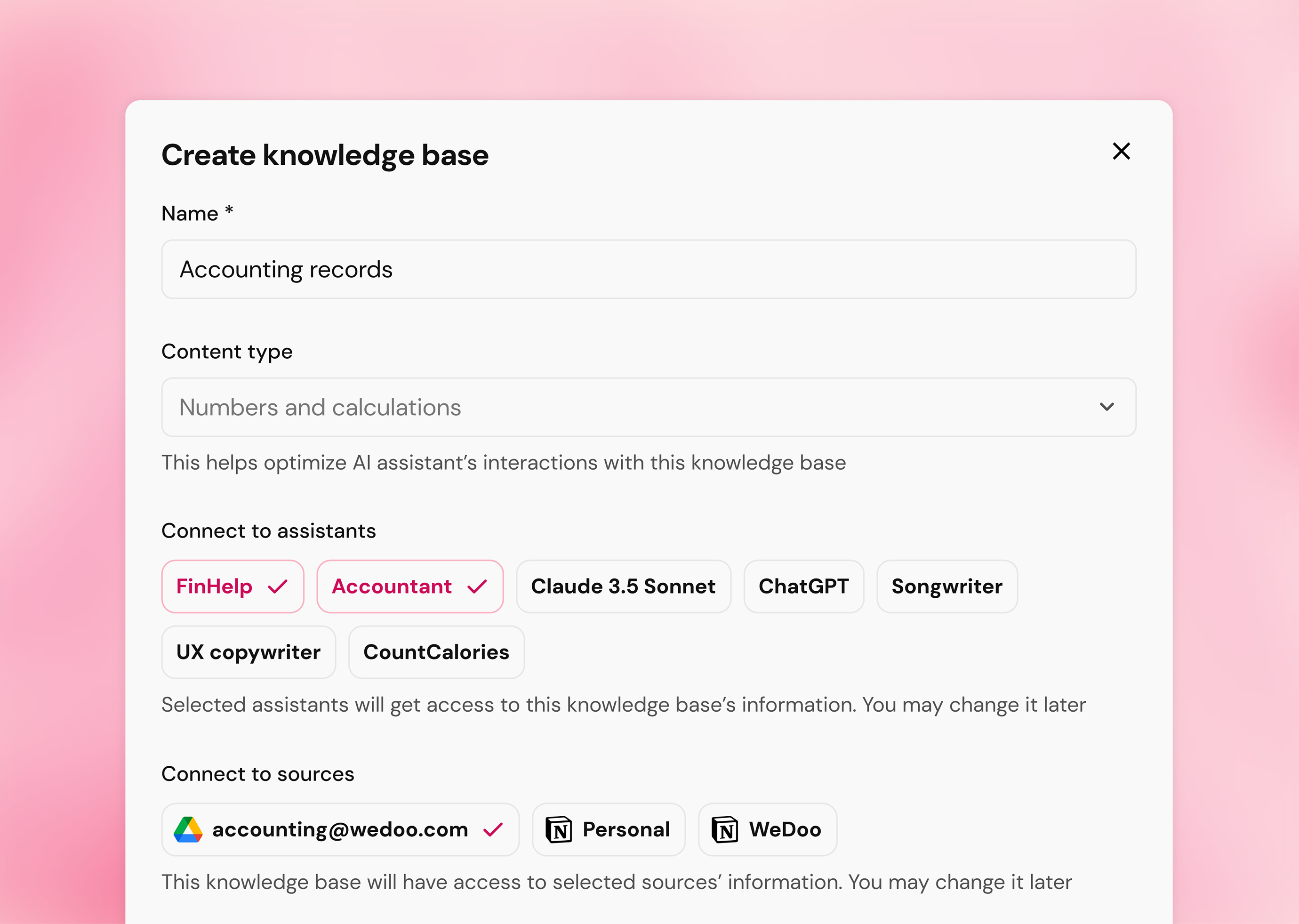Click the Google Drive icon
Screen dimensions: 1299x924
pos(188,829)
